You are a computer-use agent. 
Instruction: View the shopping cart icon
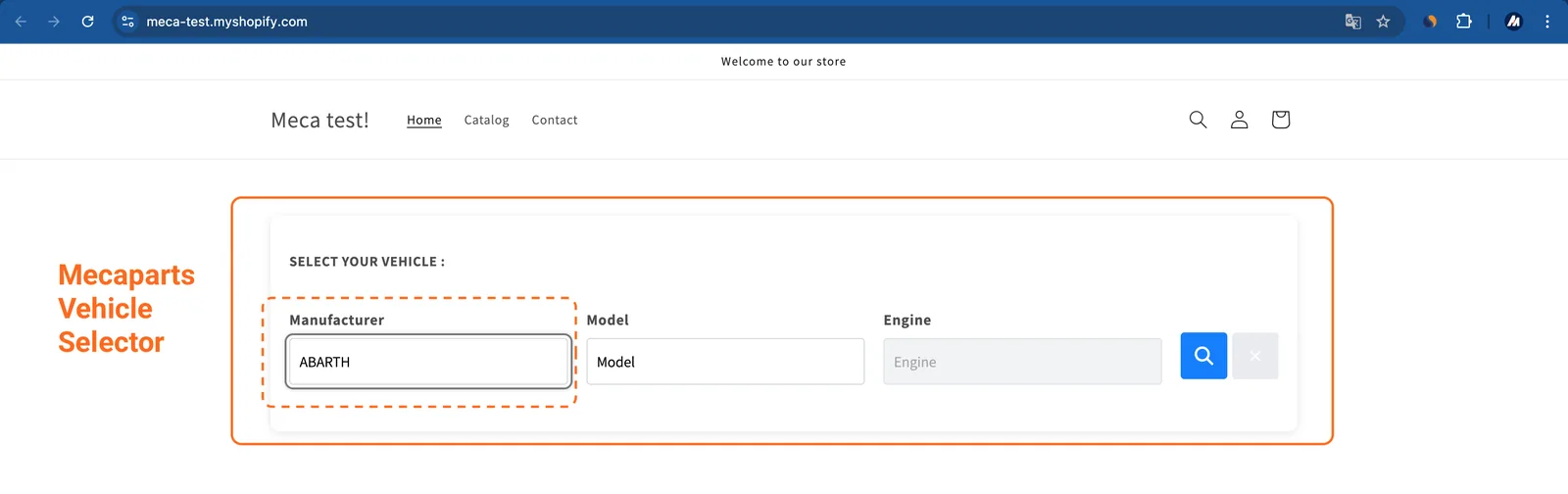click(x=1280, y=120)
